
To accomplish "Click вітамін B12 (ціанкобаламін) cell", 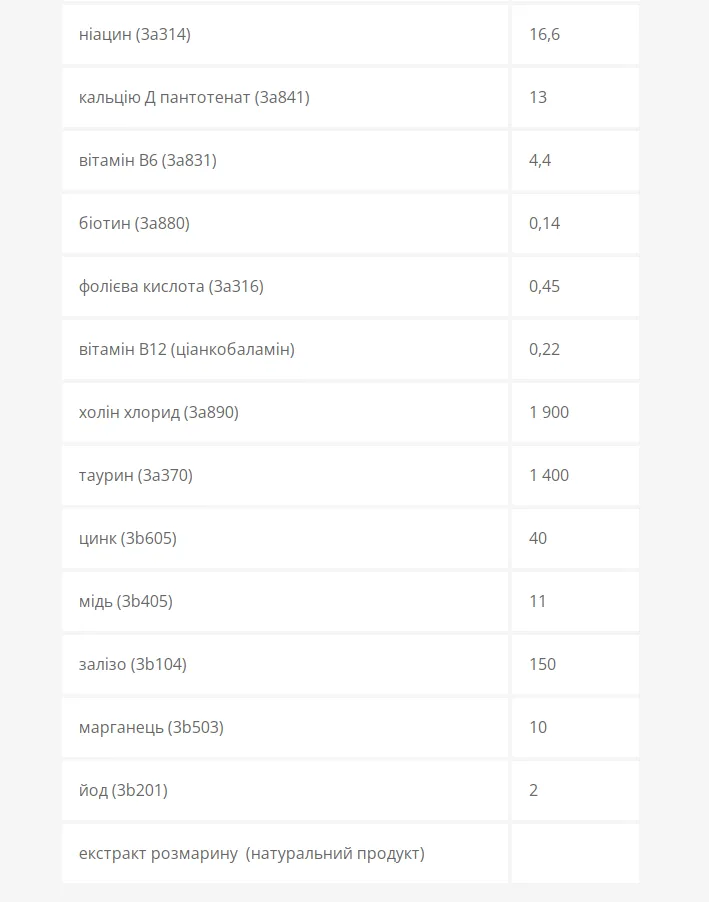I will [x=285, y=349].
